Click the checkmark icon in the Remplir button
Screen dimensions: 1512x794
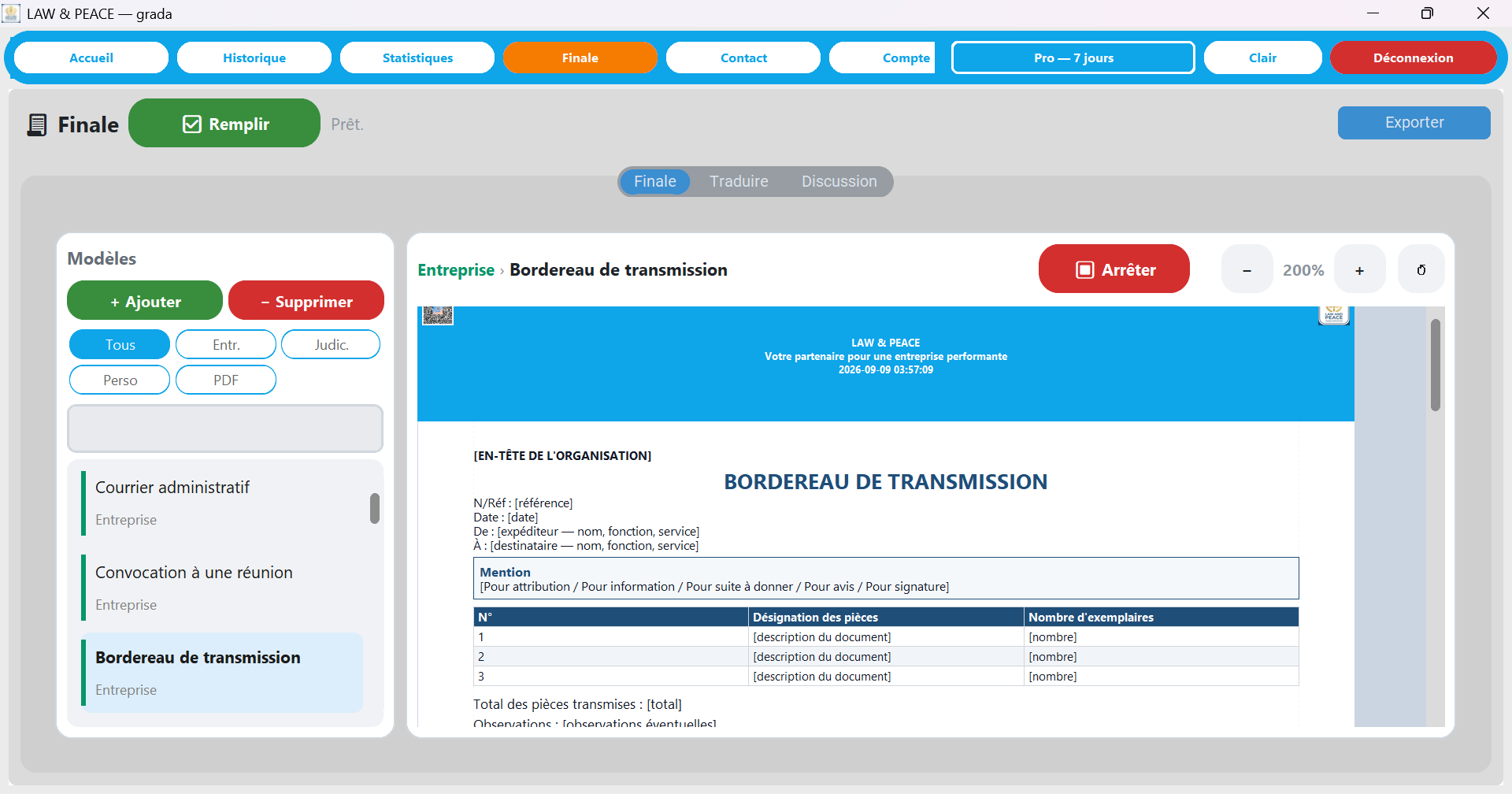(192, 124)
